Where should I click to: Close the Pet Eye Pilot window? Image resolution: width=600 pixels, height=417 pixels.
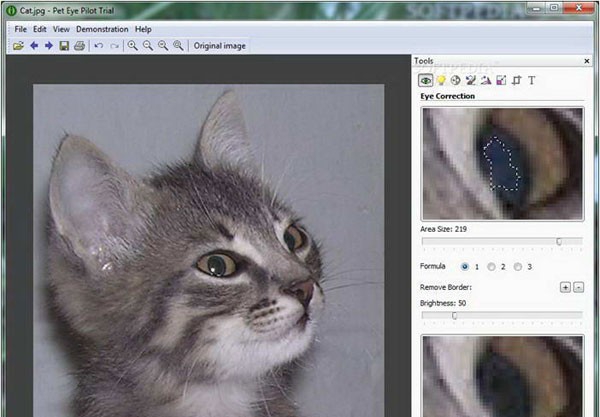pos(579,7)
